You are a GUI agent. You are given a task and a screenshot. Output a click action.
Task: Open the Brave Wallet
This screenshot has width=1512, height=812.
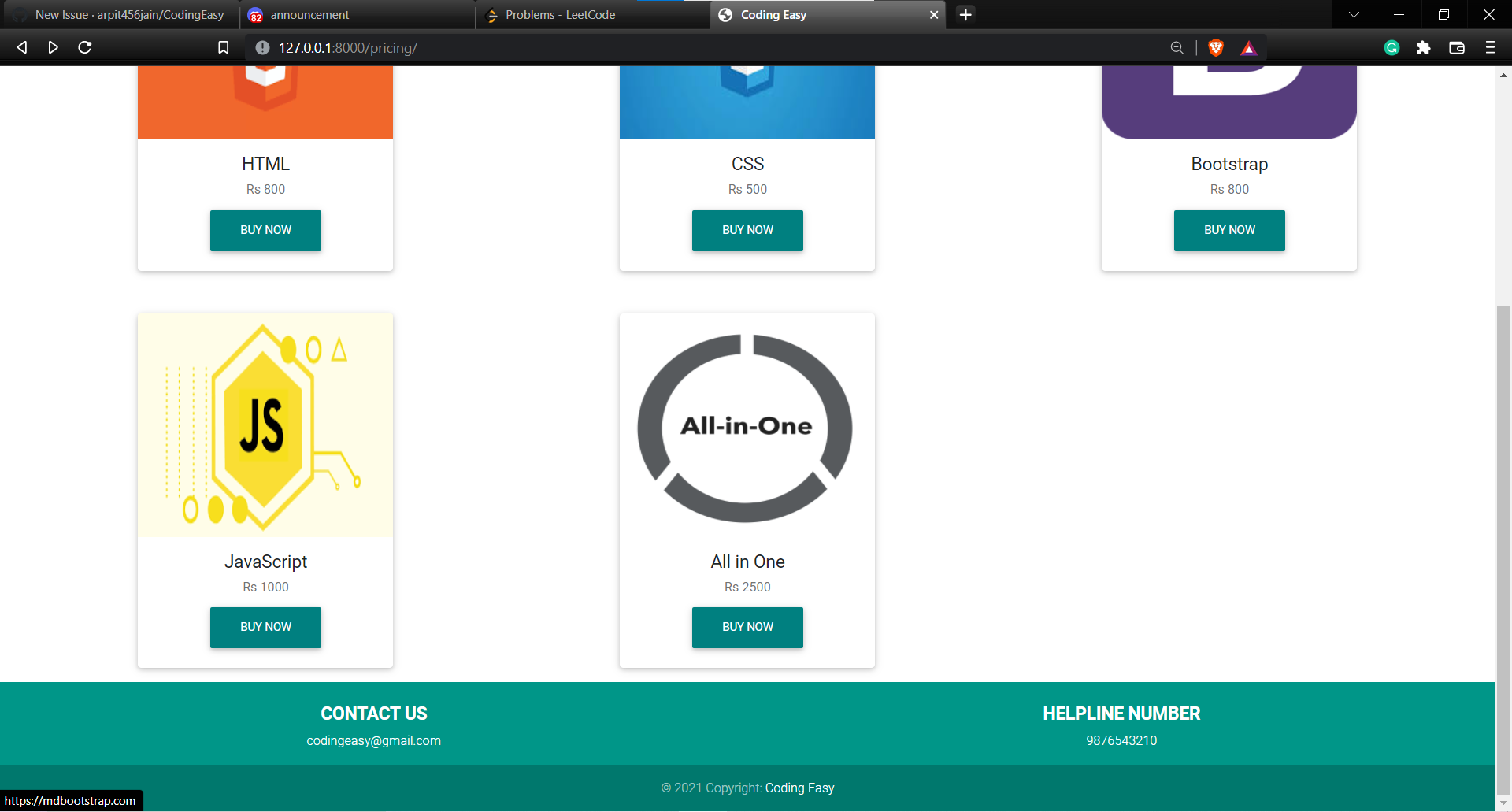(1456, 48)
